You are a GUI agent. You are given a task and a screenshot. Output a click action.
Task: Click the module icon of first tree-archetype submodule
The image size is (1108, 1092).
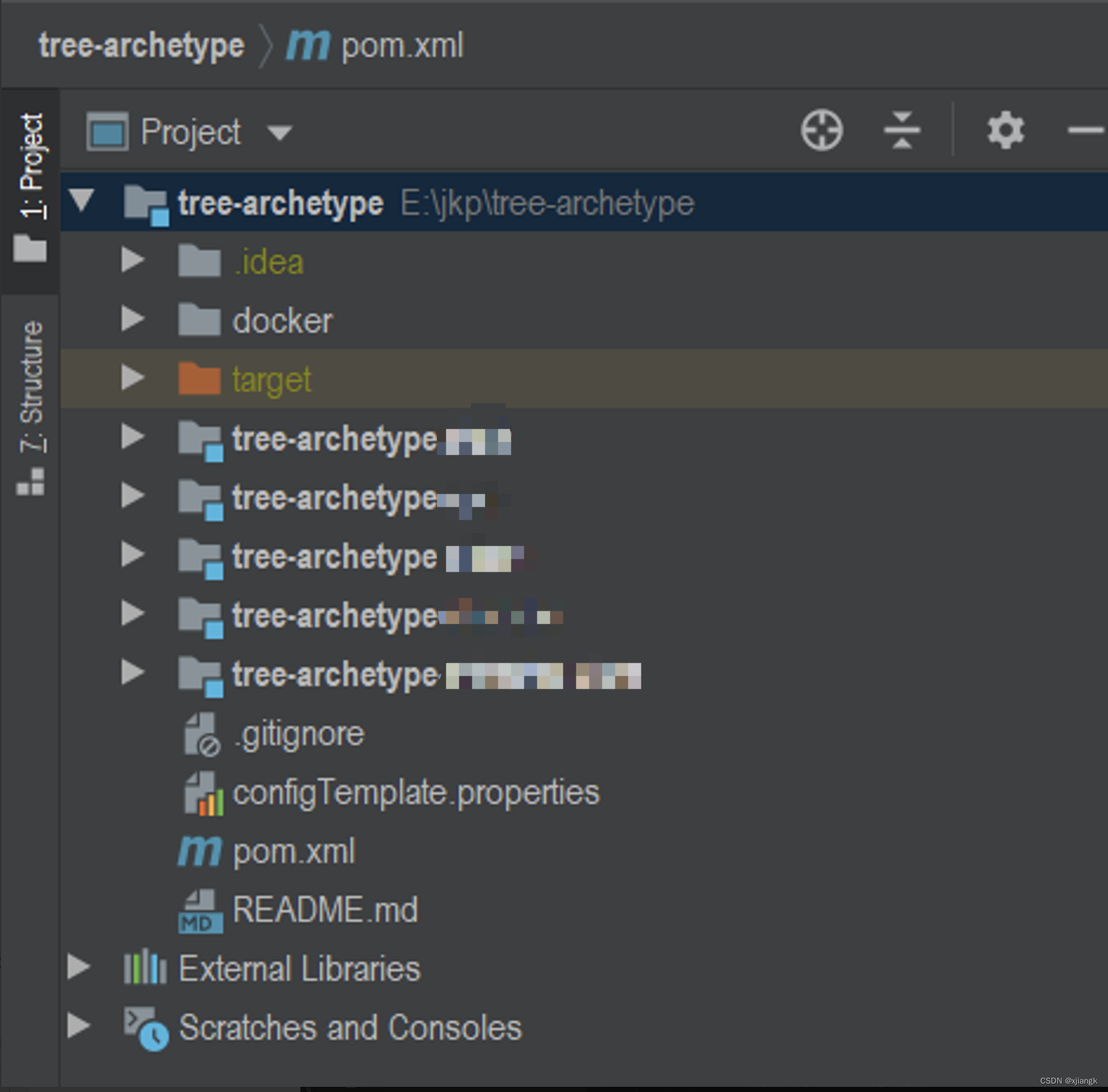201,441
